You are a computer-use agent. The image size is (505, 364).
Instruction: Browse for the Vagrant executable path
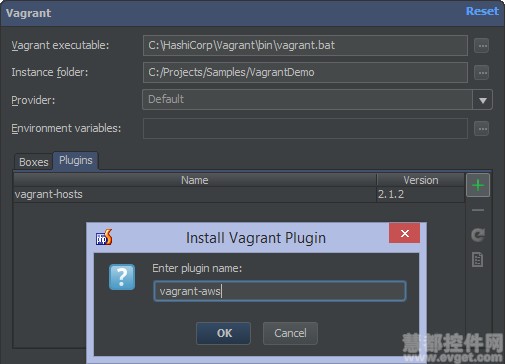[482, 46]
